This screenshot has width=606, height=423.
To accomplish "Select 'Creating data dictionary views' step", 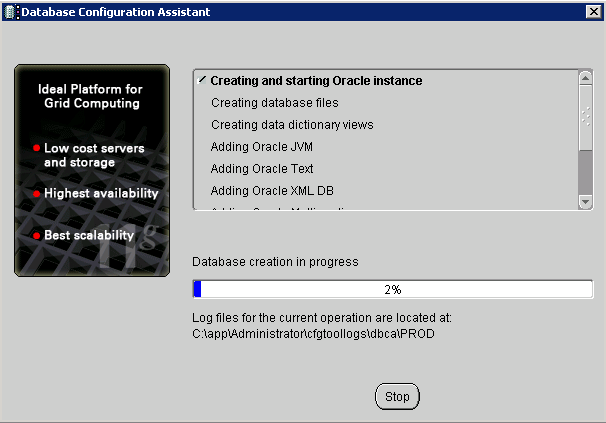I will tap(292, 125).
